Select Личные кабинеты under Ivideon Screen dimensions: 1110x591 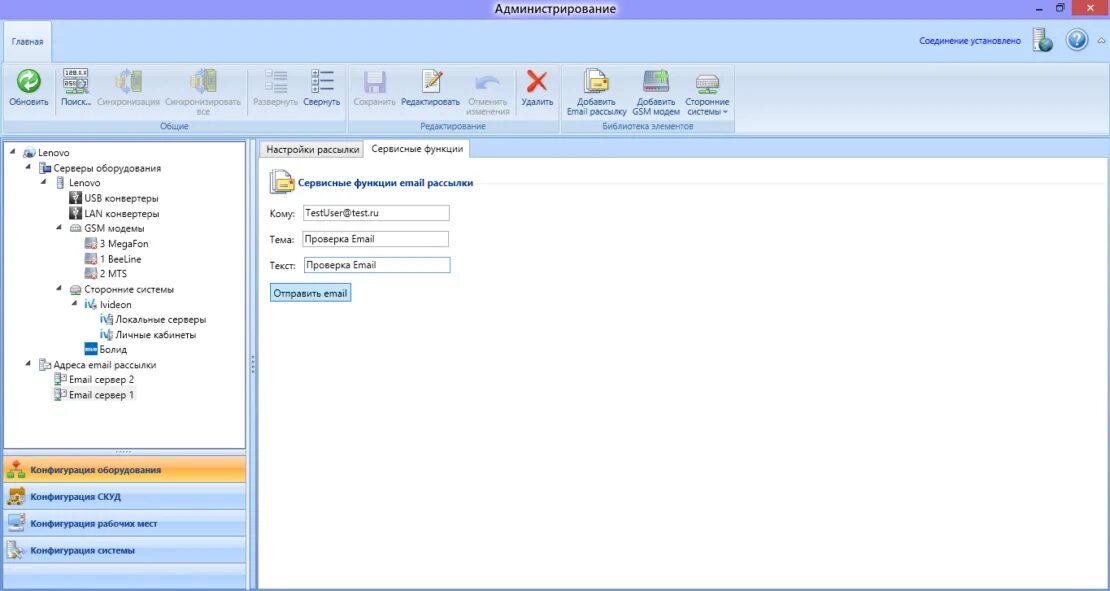coord(156,335)
